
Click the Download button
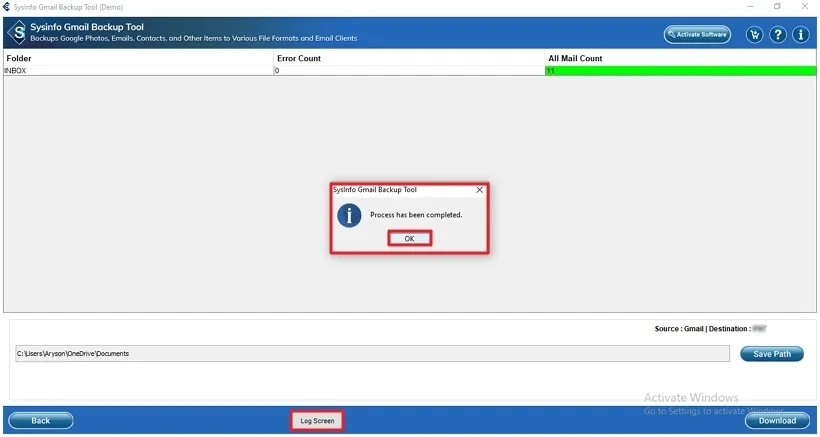[777, 421]
